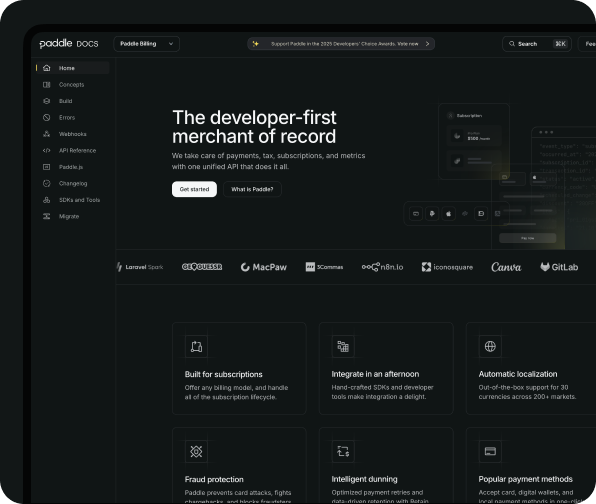Screen dimensions: 596x504
Task: Click the Home icon in the sidebar
Action: click(46, 68)
